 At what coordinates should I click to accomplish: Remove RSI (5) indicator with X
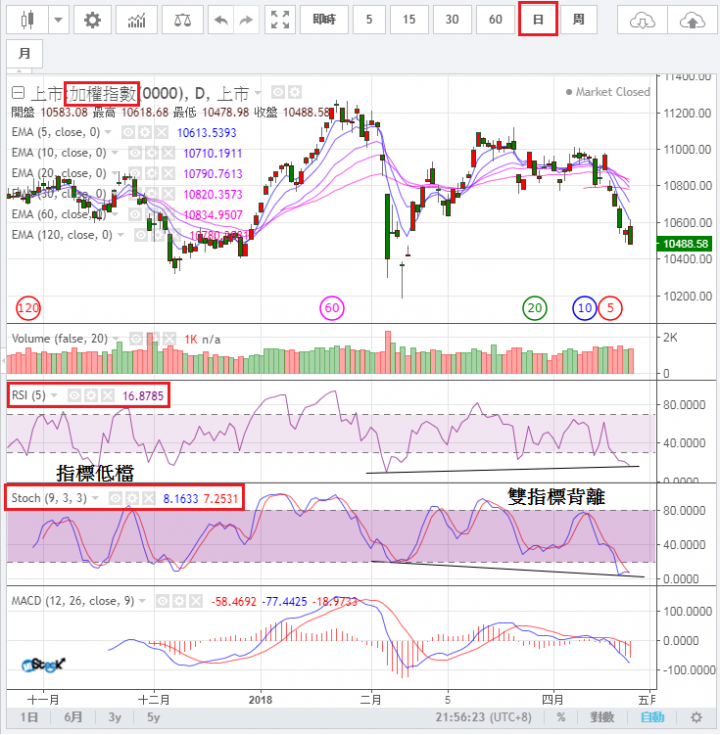coord(108,396)
